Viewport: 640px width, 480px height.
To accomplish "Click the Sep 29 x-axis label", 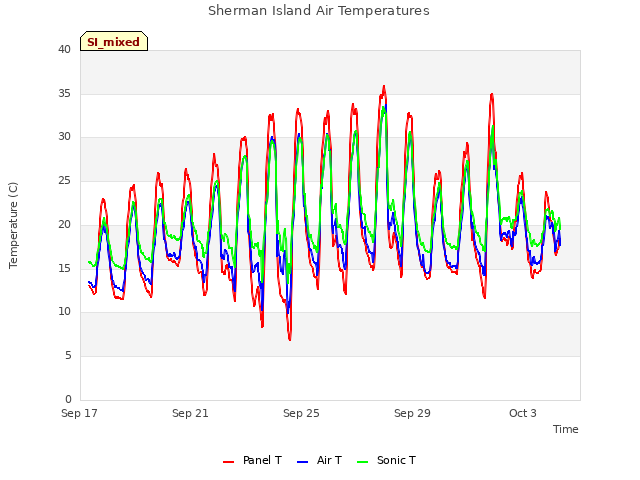I will (412, 413).
